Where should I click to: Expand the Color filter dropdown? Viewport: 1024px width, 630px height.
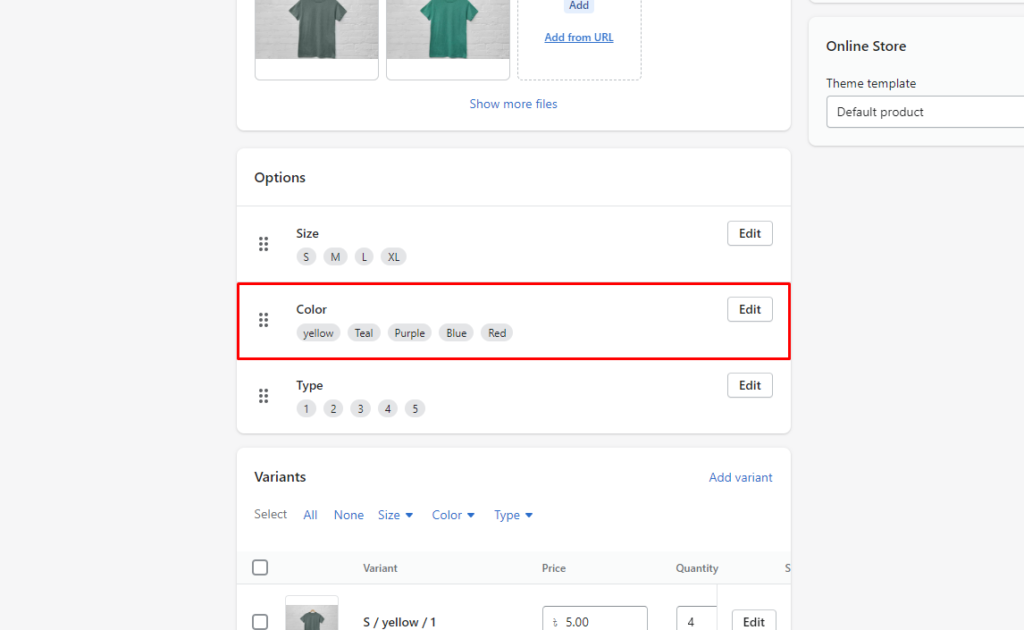click(453, 514)
